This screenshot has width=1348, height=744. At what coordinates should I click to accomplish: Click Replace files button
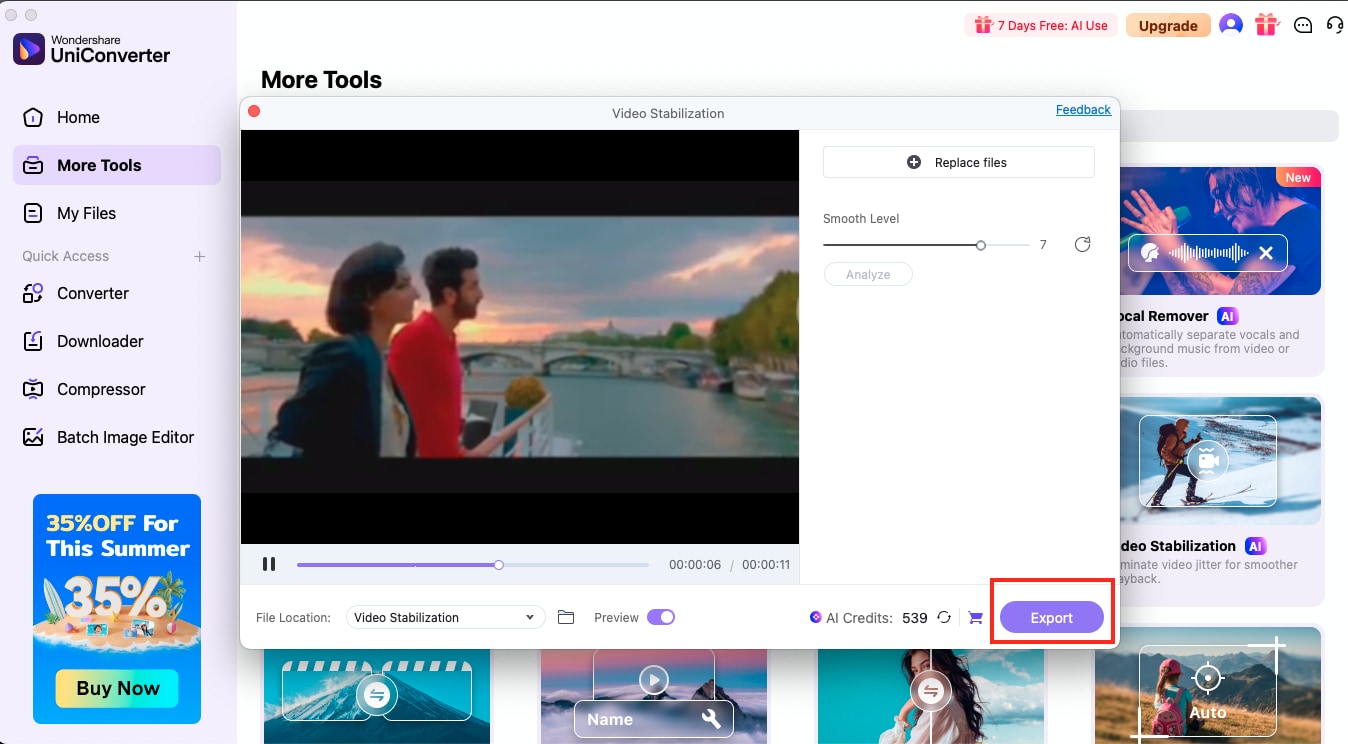point(958,162)
